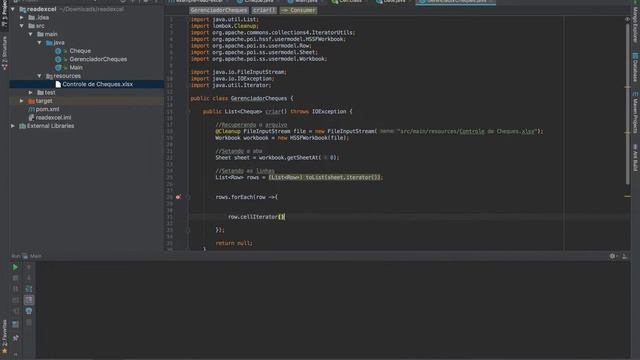The height and width of the screenshot is (360, 640).
Task: Click the readexcel.iml file icon
Action: (x=31, y=118)
